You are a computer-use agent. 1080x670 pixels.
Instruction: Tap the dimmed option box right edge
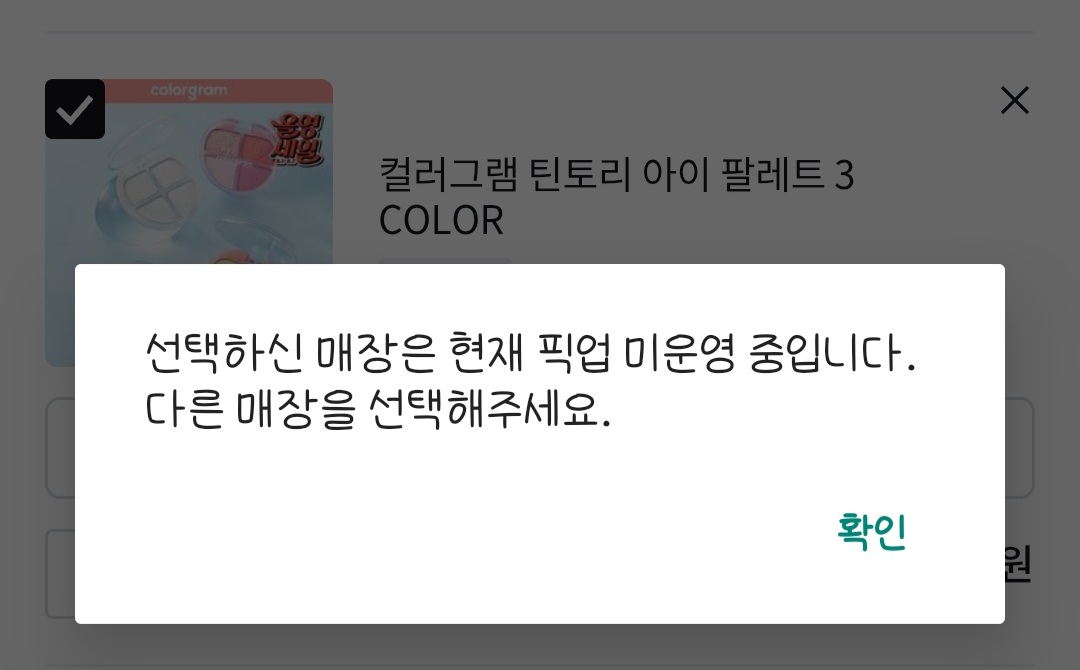(x=1019, y=448)
